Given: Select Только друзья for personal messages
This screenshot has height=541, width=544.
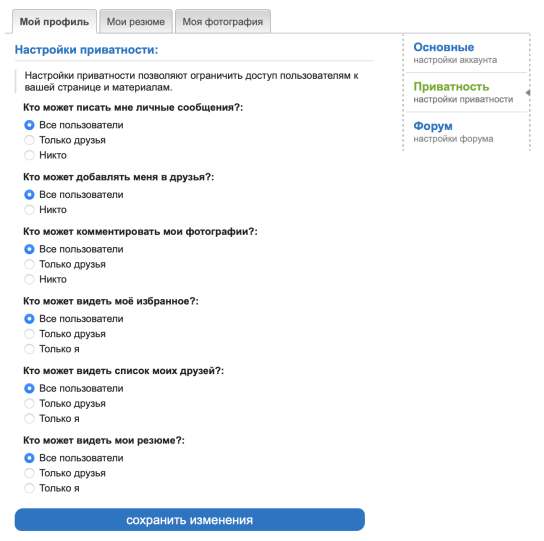Looking at the screenshot, I should [29, 140].
